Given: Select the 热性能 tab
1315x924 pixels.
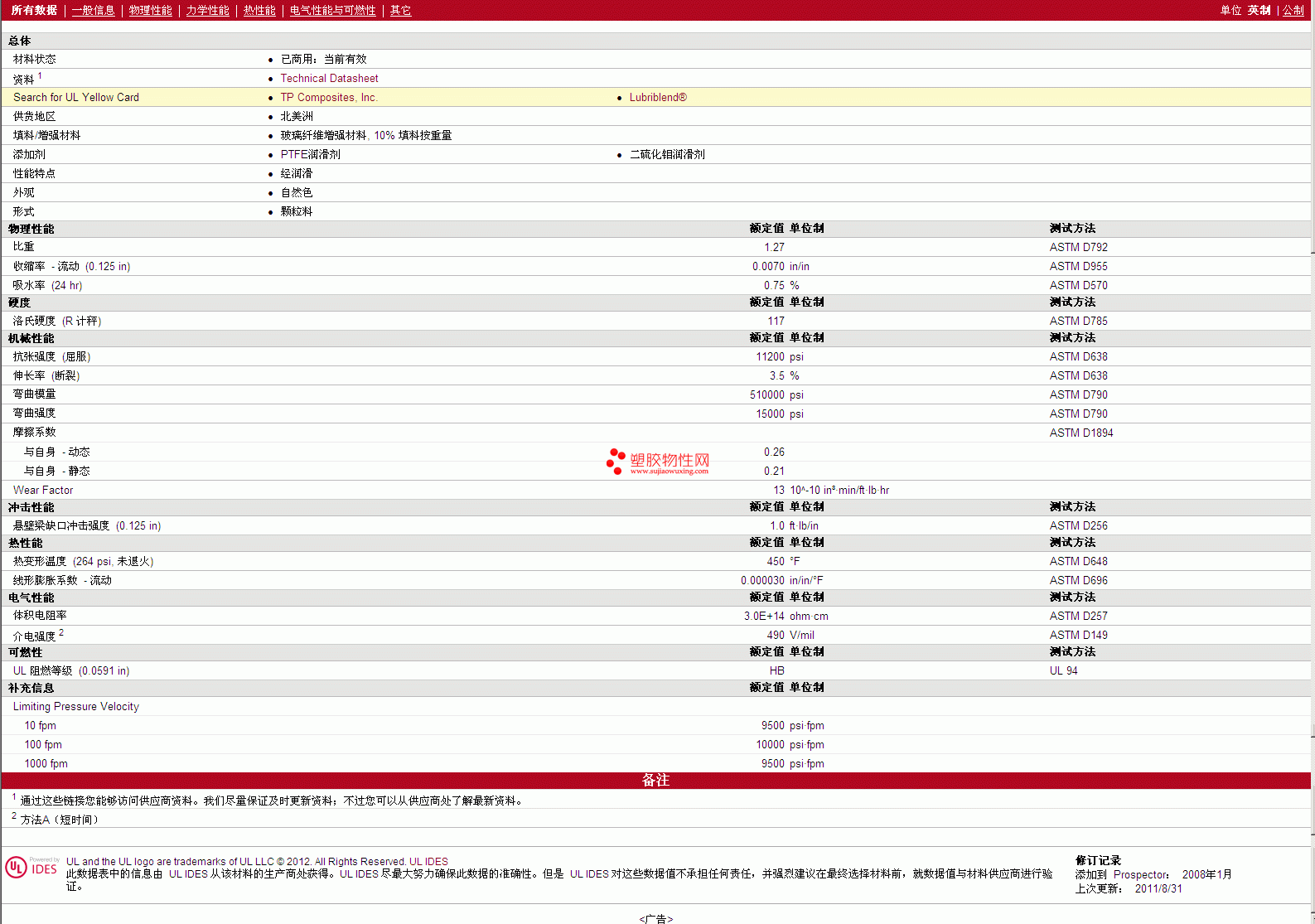Looking at the screenshot, I should point(259,11).
